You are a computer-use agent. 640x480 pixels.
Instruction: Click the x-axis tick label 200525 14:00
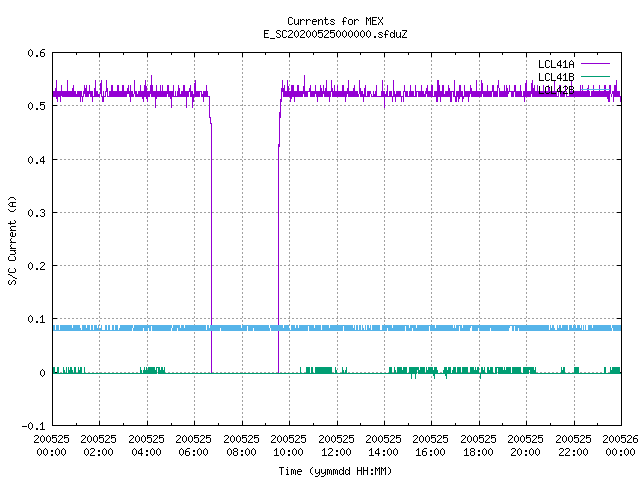[383, 445]
